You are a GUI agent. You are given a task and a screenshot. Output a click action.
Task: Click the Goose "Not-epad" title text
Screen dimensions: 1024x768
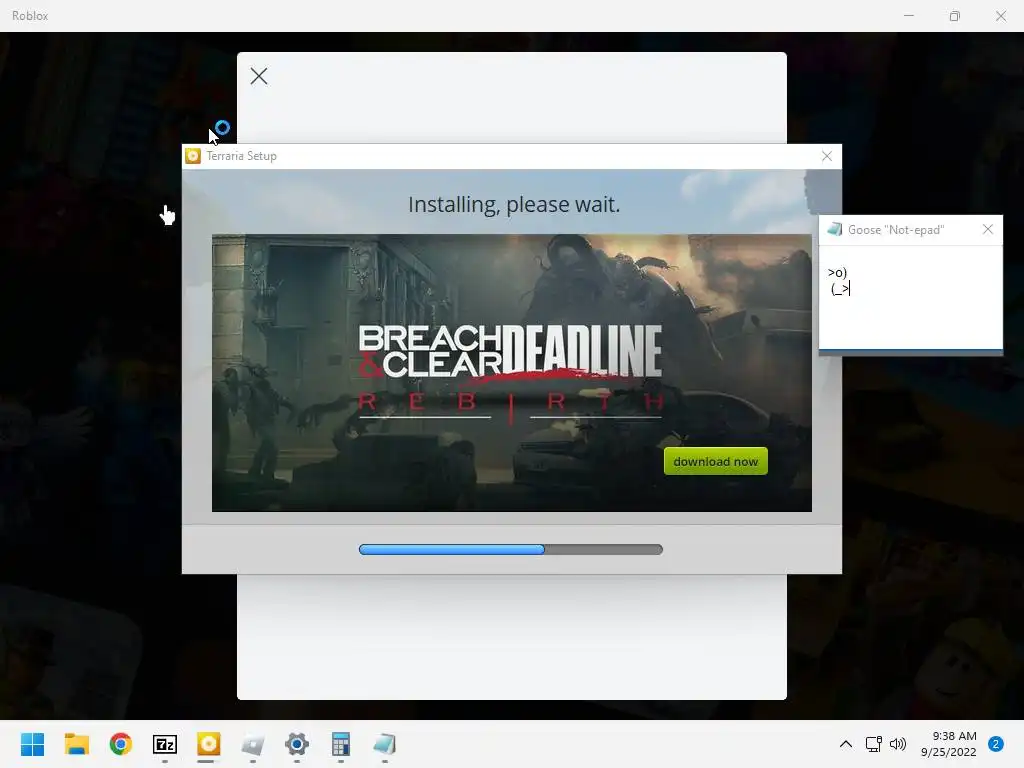tap(896, 230)
